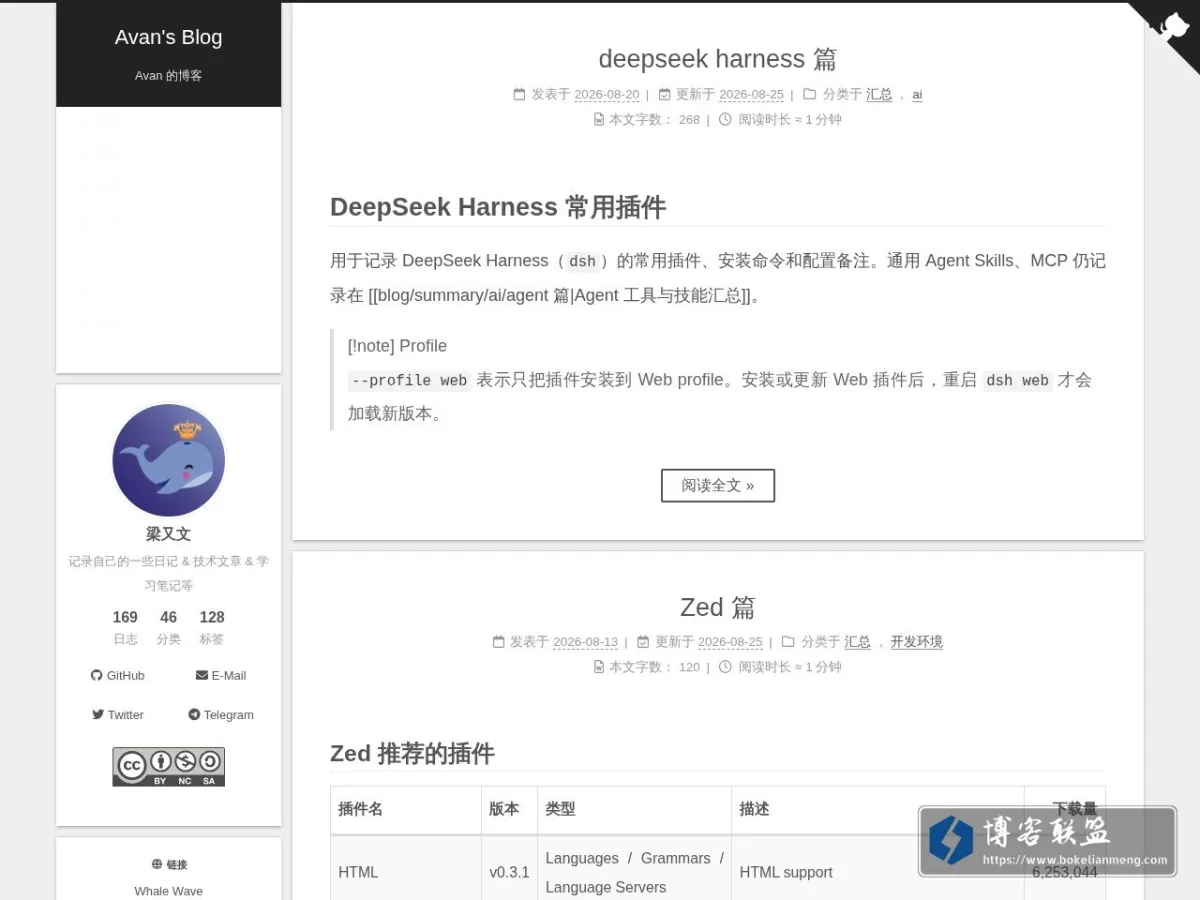Open the 汇总 category of Zed post
This screenshot has height=900, width=1200.
pyautogui.click(x=857, y=642)
